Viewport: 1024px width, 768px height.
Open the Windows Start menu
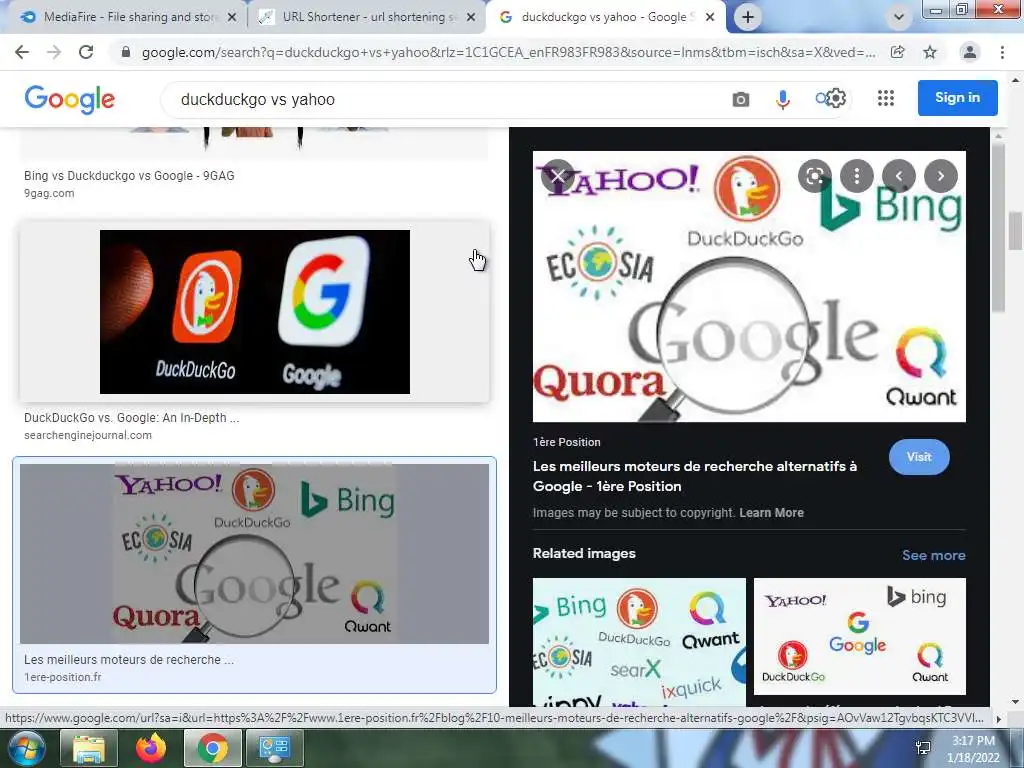(x=25, y=748)
